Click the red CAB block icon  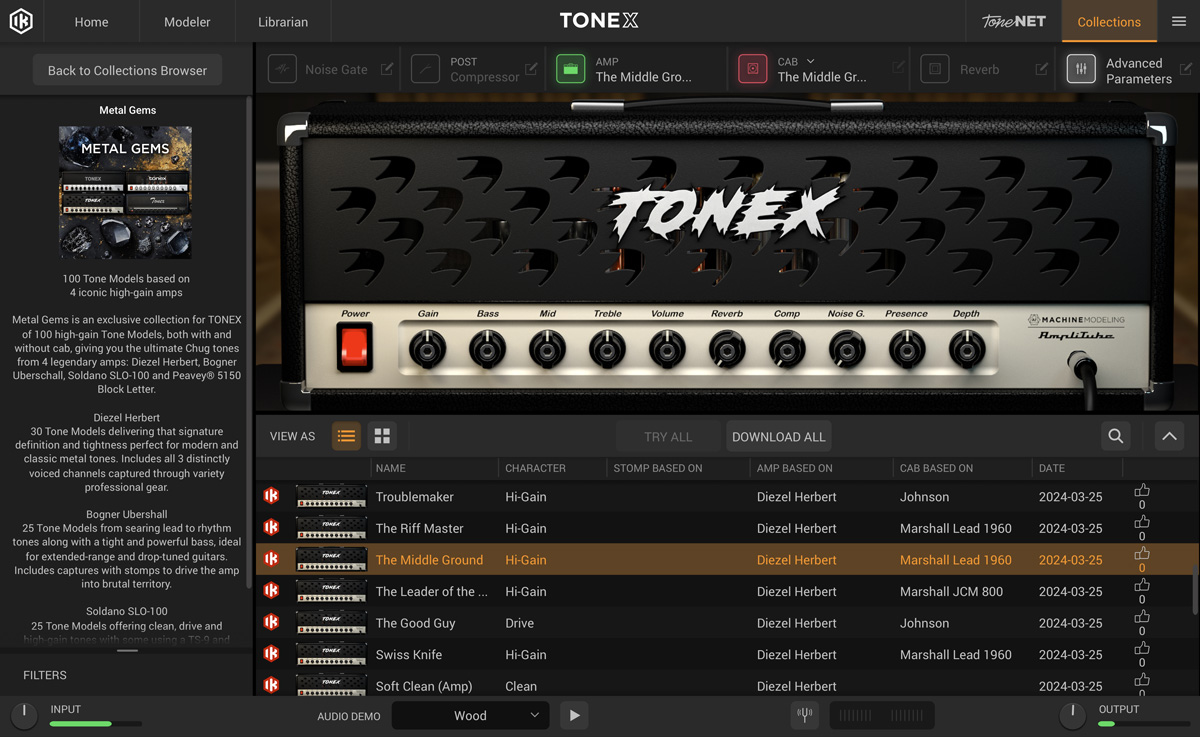click(x=752, y=68)
